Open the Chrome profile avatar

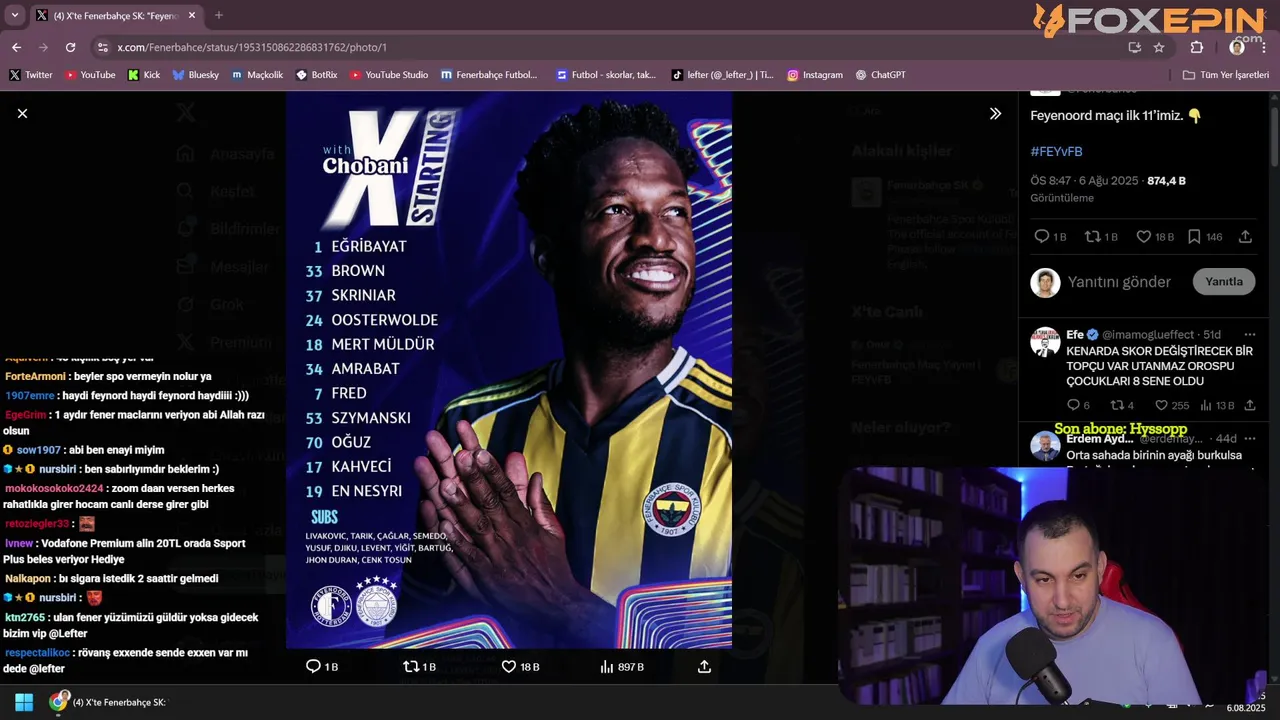pos(1237,47)
